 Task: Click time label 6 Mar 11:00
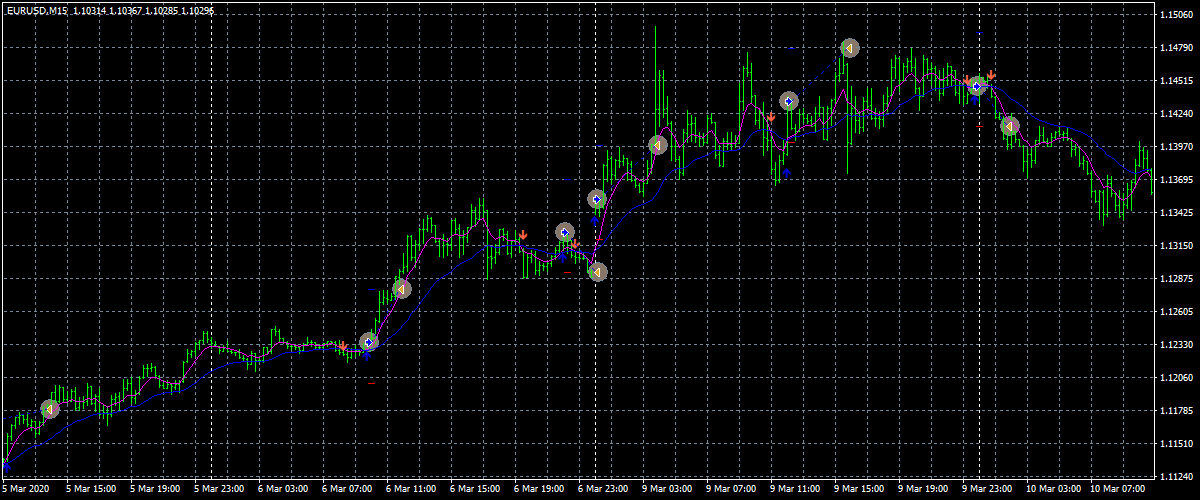[x=411, y=490]
